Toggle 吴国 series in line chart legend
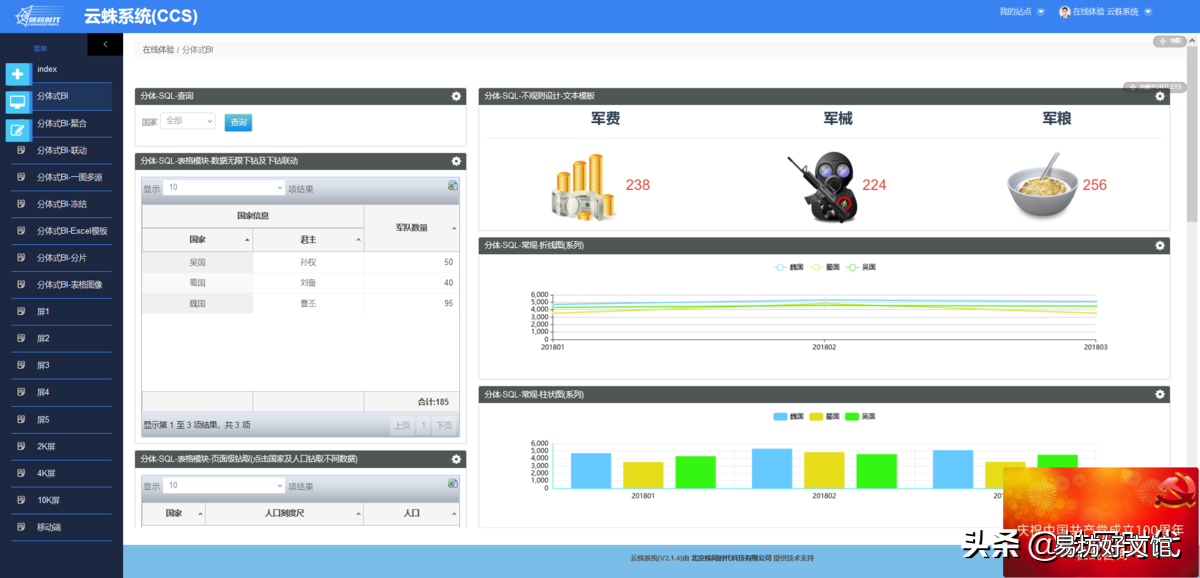This screenshot has height=578, width=1200. click(861, 267)
